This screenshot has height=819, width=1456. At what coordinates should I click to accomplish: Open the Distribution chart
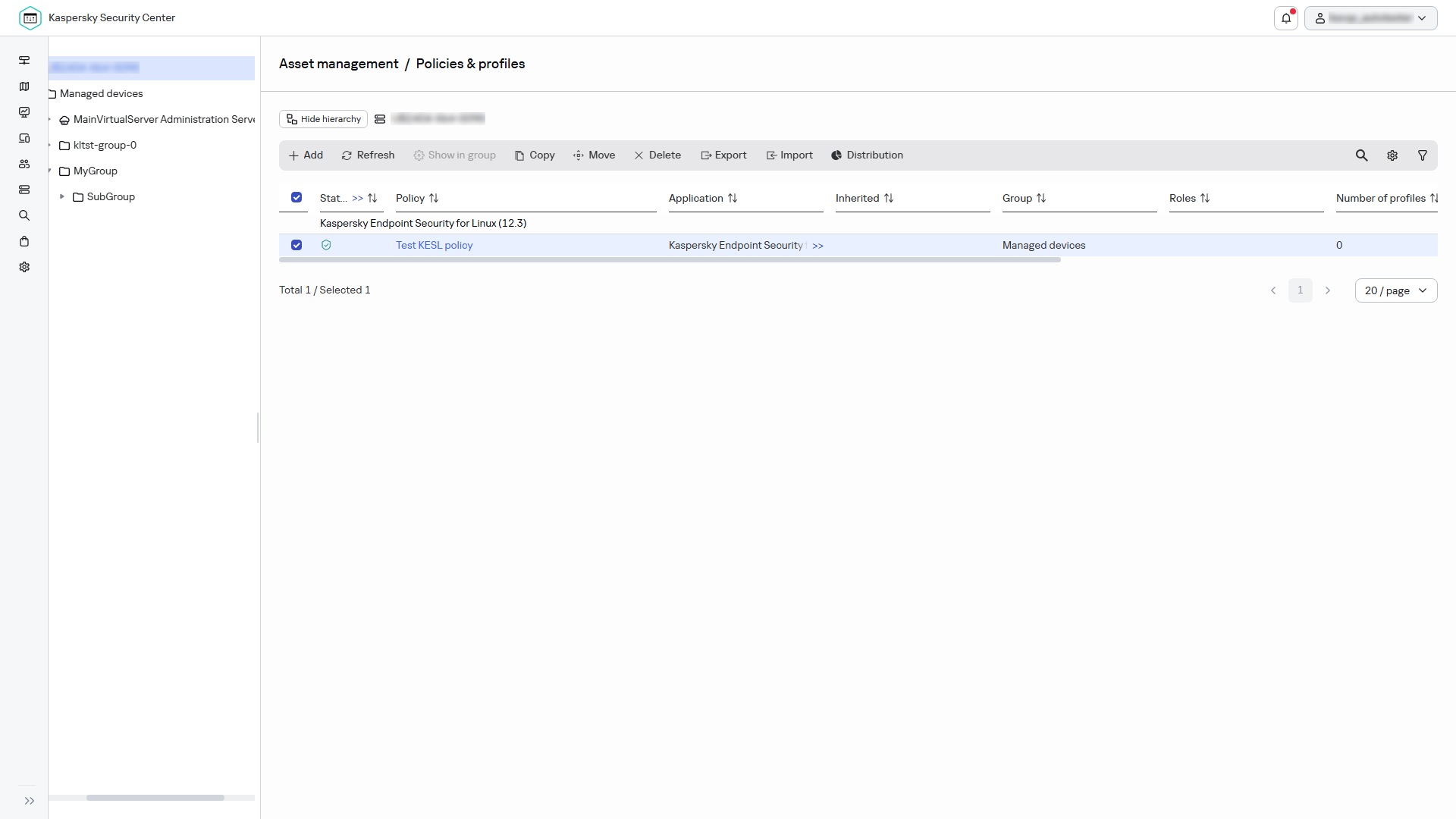pyautogui.click(x=867, y=155)
